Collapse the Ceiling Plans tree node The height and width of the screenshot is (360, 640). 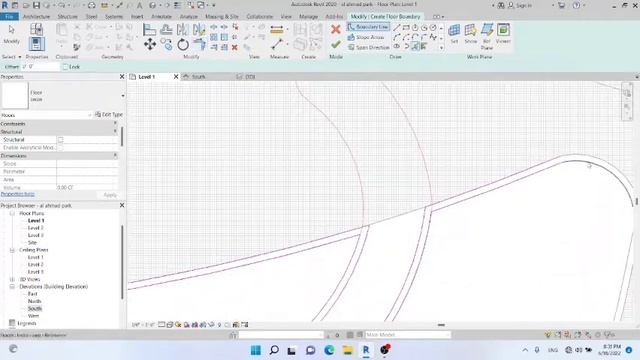click(12, 250)
